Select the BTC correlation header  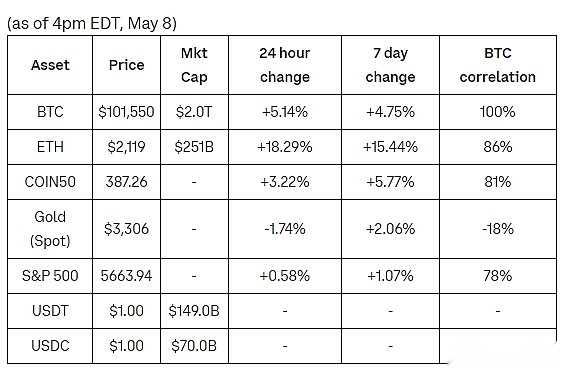coord(498,65)
